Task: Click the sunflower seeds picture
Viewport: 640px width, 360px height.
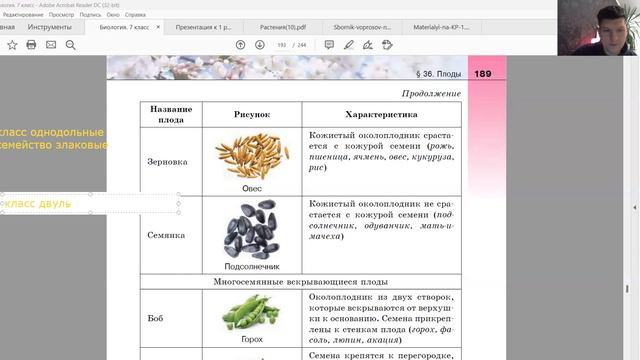Action: [x=252, y=229]
